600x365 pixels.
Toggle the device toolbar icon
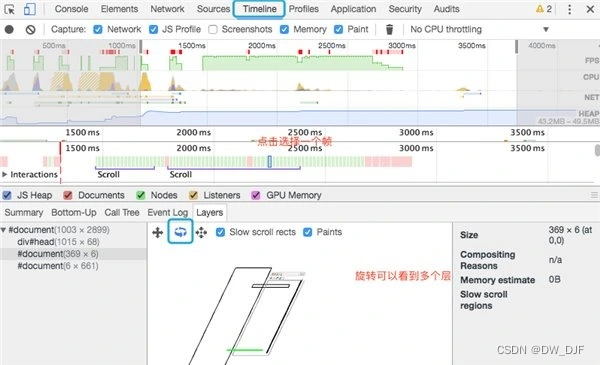29,9
